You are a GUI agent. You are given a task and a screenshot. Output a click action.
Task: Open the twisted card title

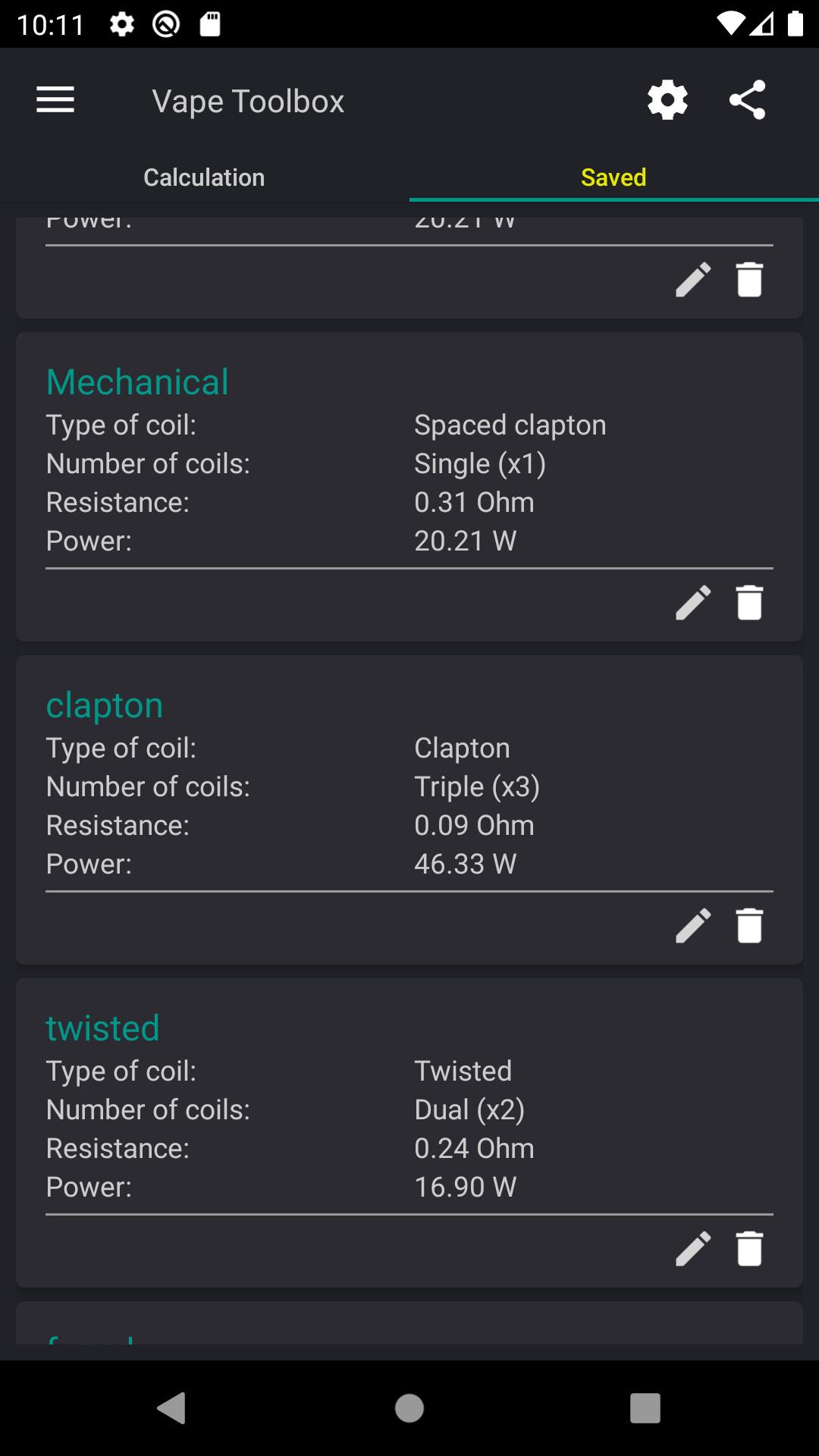point(102,1028)
